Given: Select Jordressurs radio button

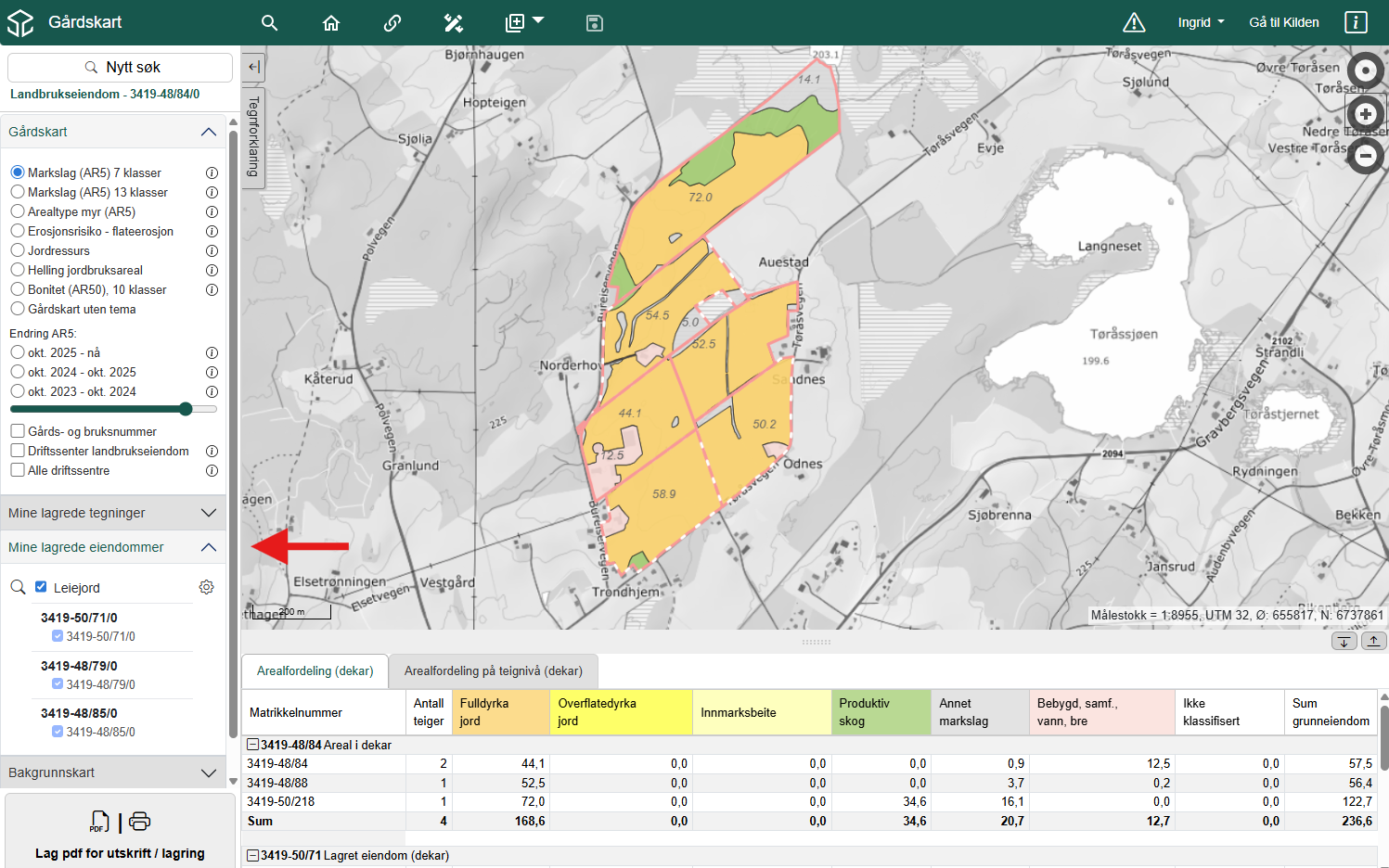Looking at the screenshot, I should click(x=18, y=250).
